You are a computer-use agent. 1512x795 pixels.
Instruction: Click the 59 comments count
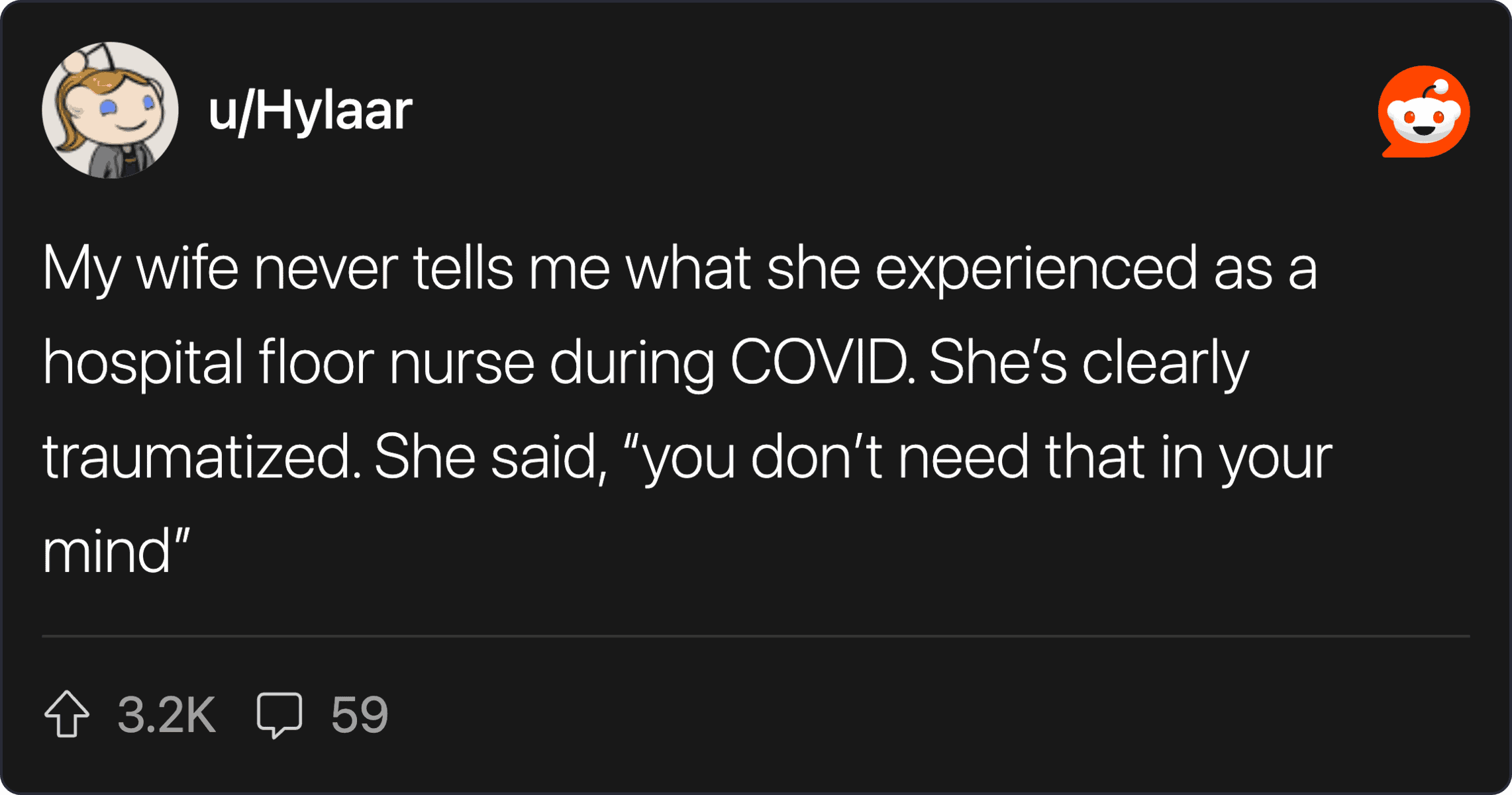pos(360,715)
